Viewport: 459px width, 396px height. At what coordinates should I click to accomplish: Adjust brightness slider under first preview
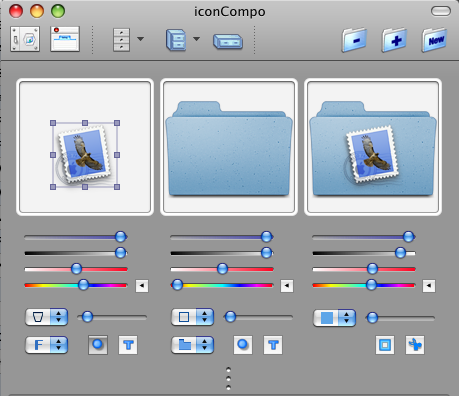(76, 253)
